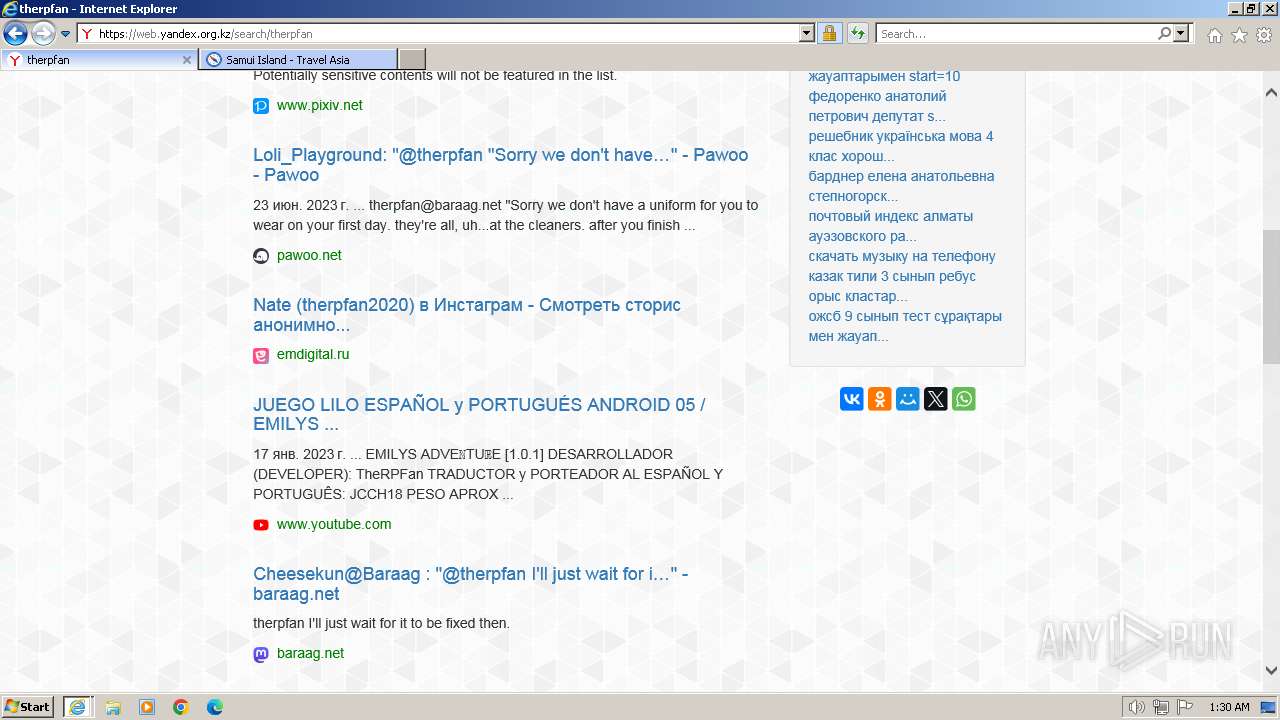Open suggestion 'решебник українська мова 4 клас'
The width and height of the screenshot is (1280, 720).
pyautogui.click(x=901, y=146)
